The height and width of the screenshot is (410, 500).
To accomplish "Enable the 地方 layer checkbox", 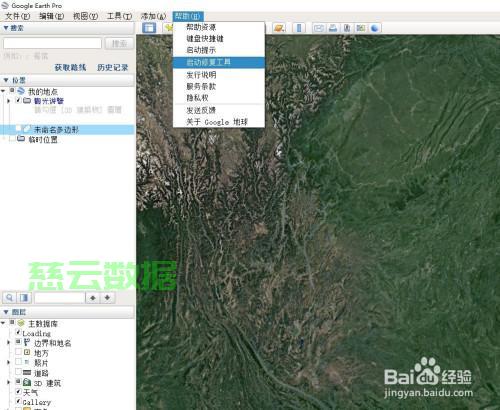I will pos(19,352).
